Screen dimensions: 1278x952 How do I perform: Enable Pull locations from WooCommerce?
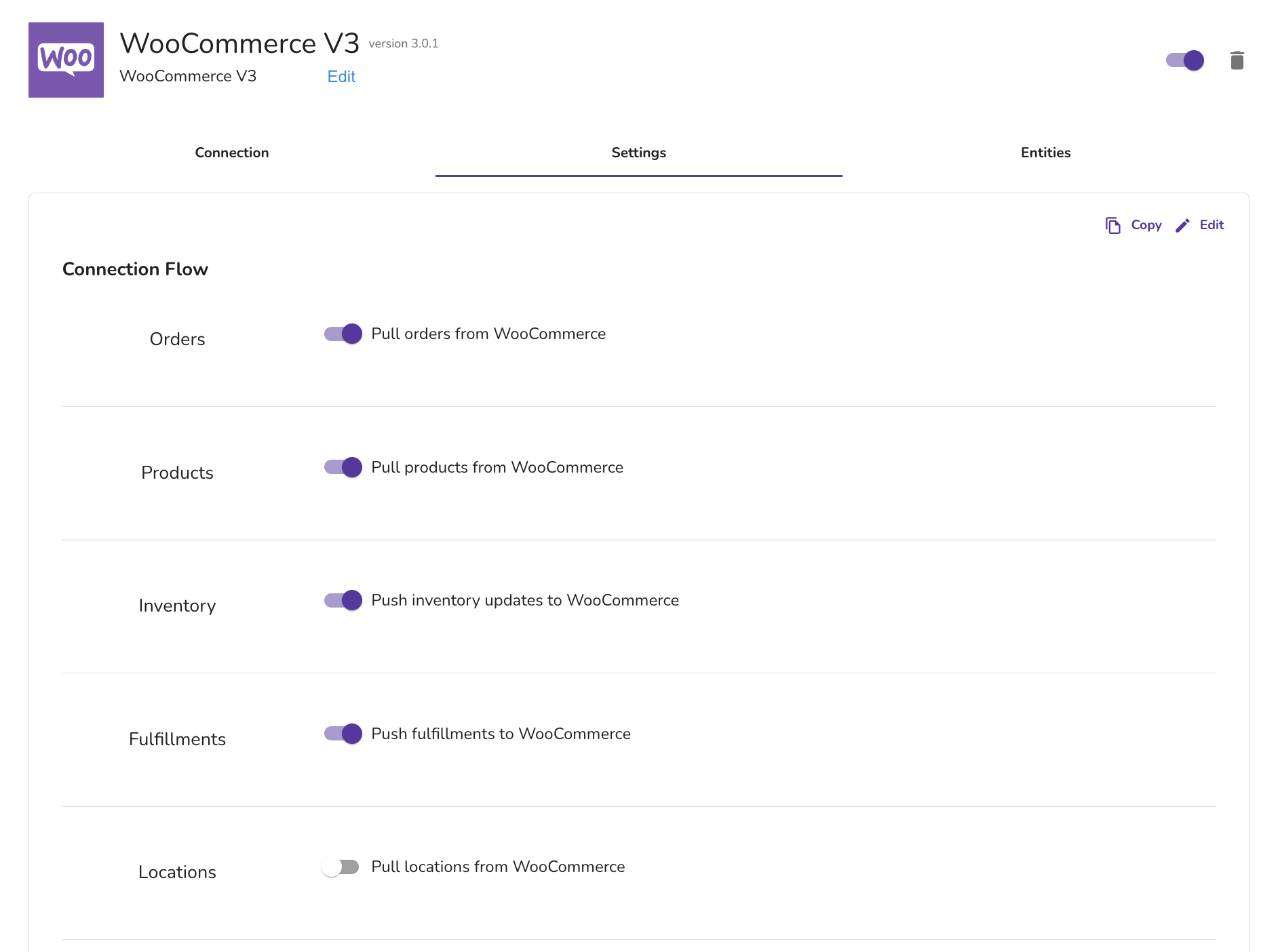[341, 867]
